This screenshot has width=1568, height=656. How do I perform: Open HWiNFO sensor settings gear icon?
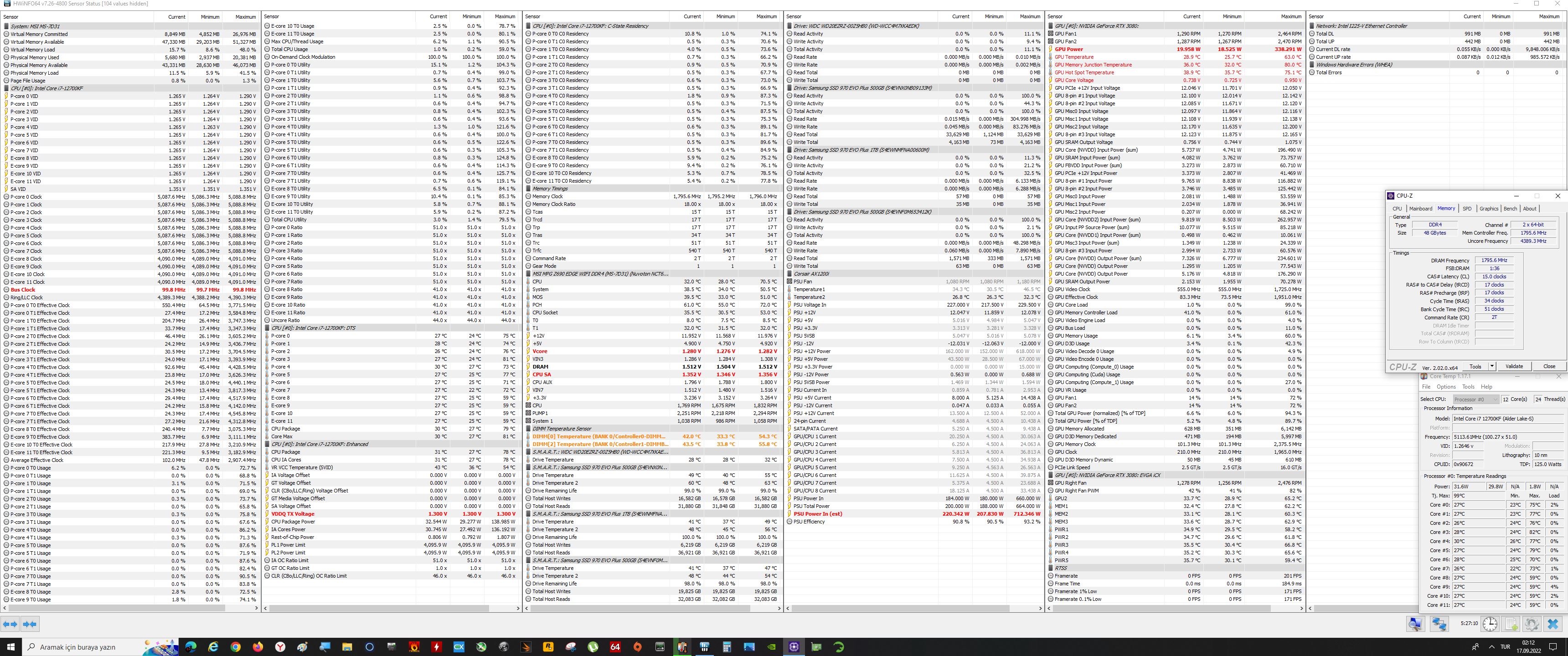pyautogui.click(x=1532, y=624)
